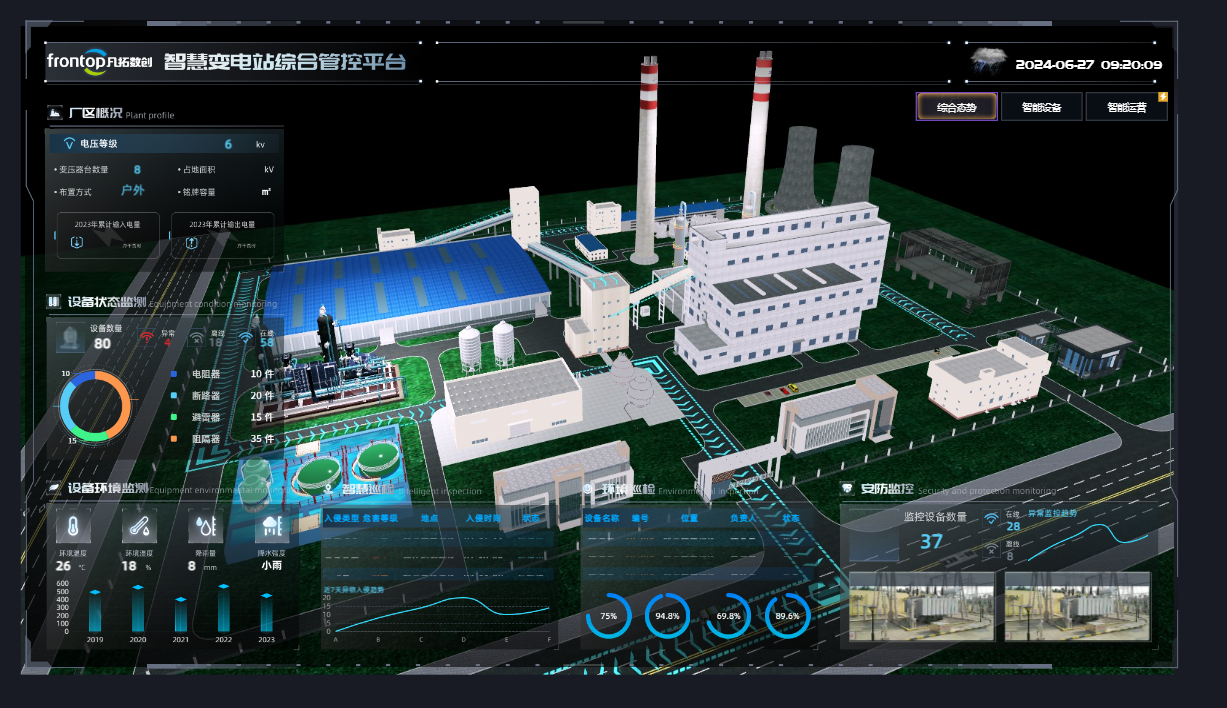This screenshot has width=1227, height=708.
Task: Select the 降雨量 rainfall icon
Action: (205, 527)
